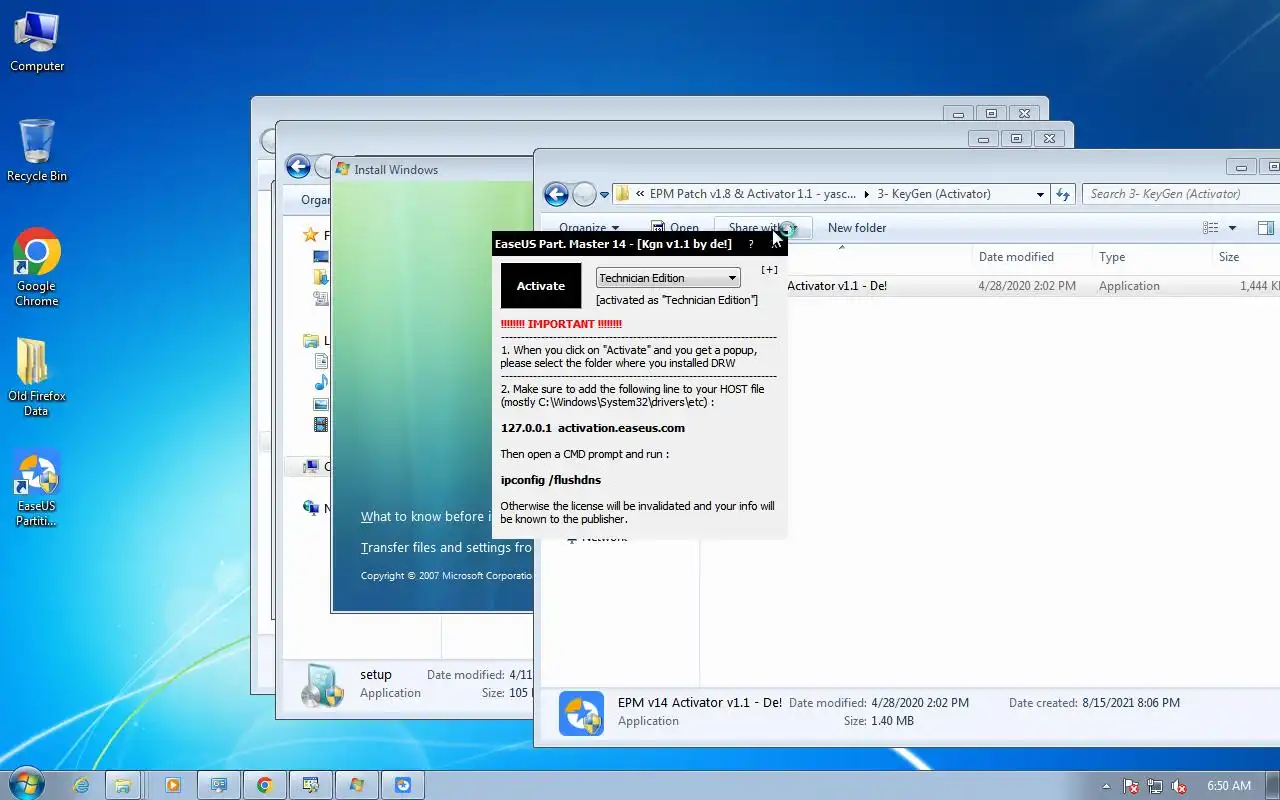Expand the address bar history dropdown

click(1040, 194)
